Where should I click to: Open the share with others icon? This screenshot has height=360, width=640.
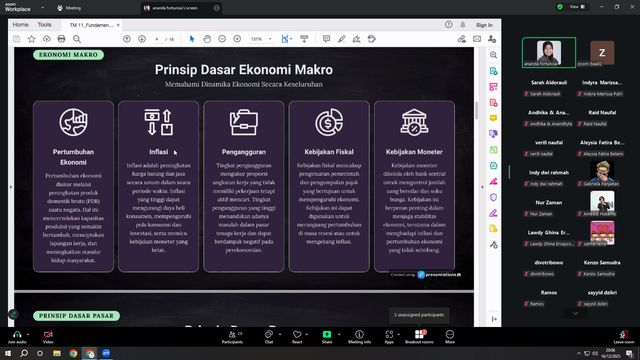click(x=492, y=39)
